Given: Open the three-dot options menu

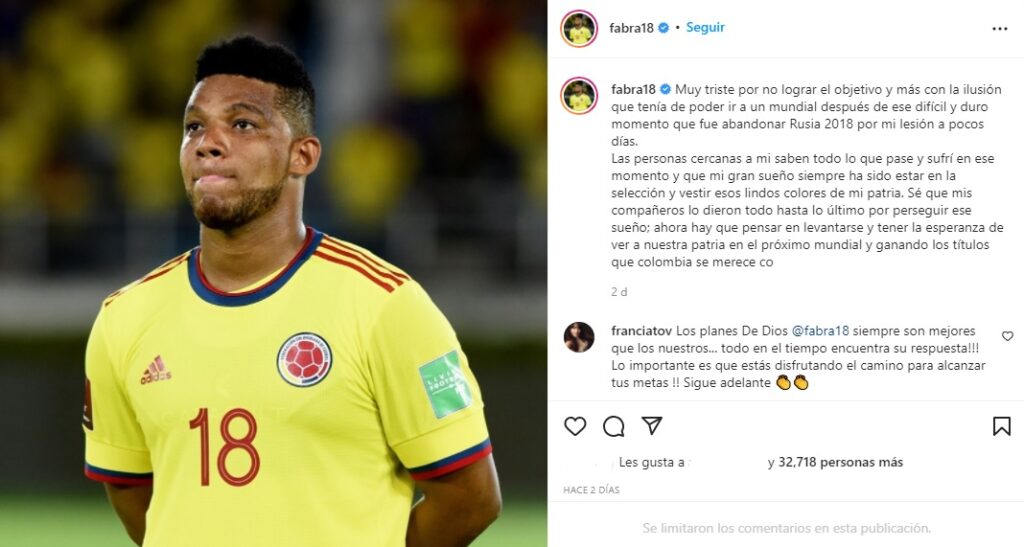Looking at the screenshot, I should (x=1000, y=29).
